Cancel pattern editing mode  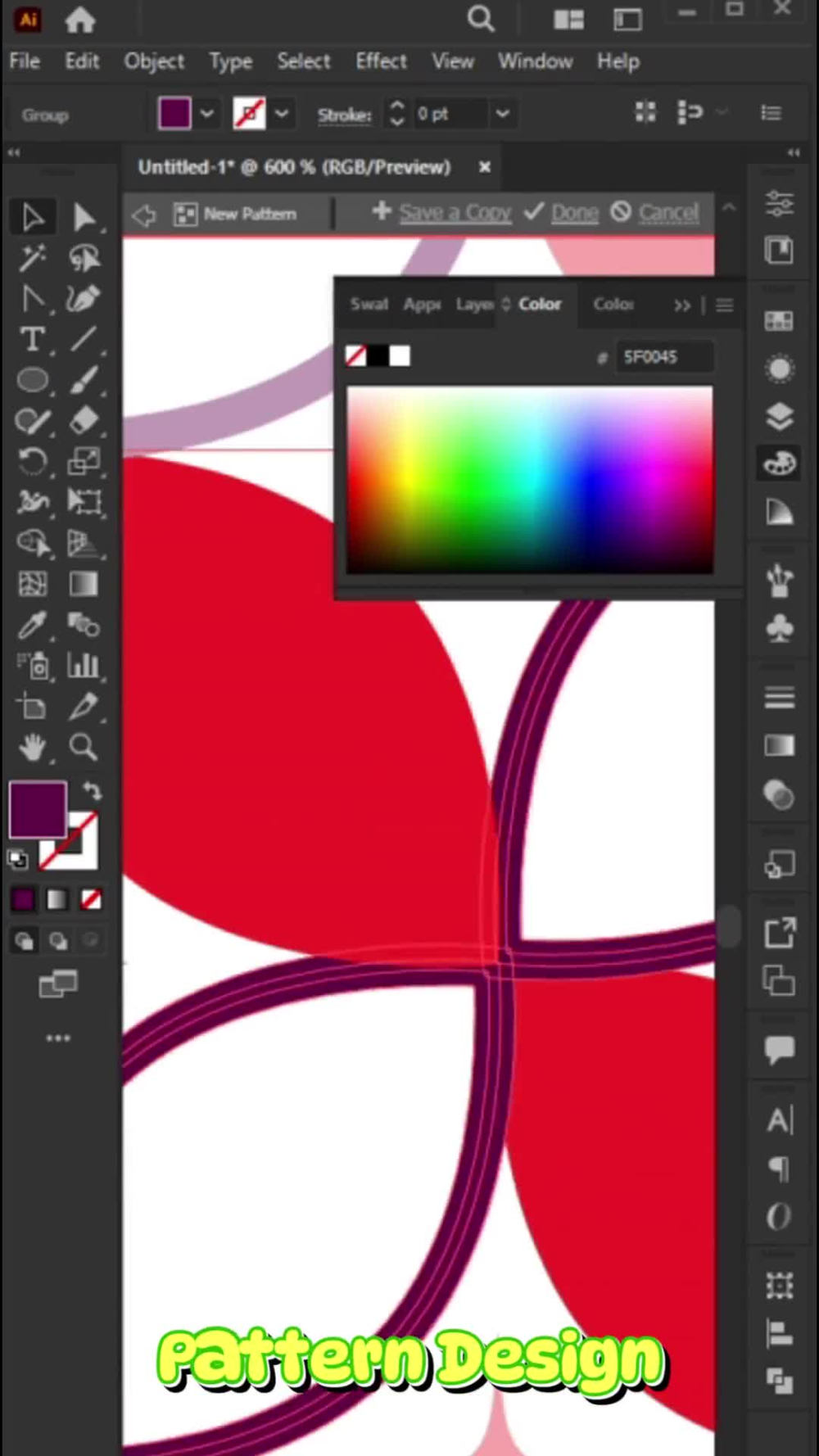coord(668,213)
